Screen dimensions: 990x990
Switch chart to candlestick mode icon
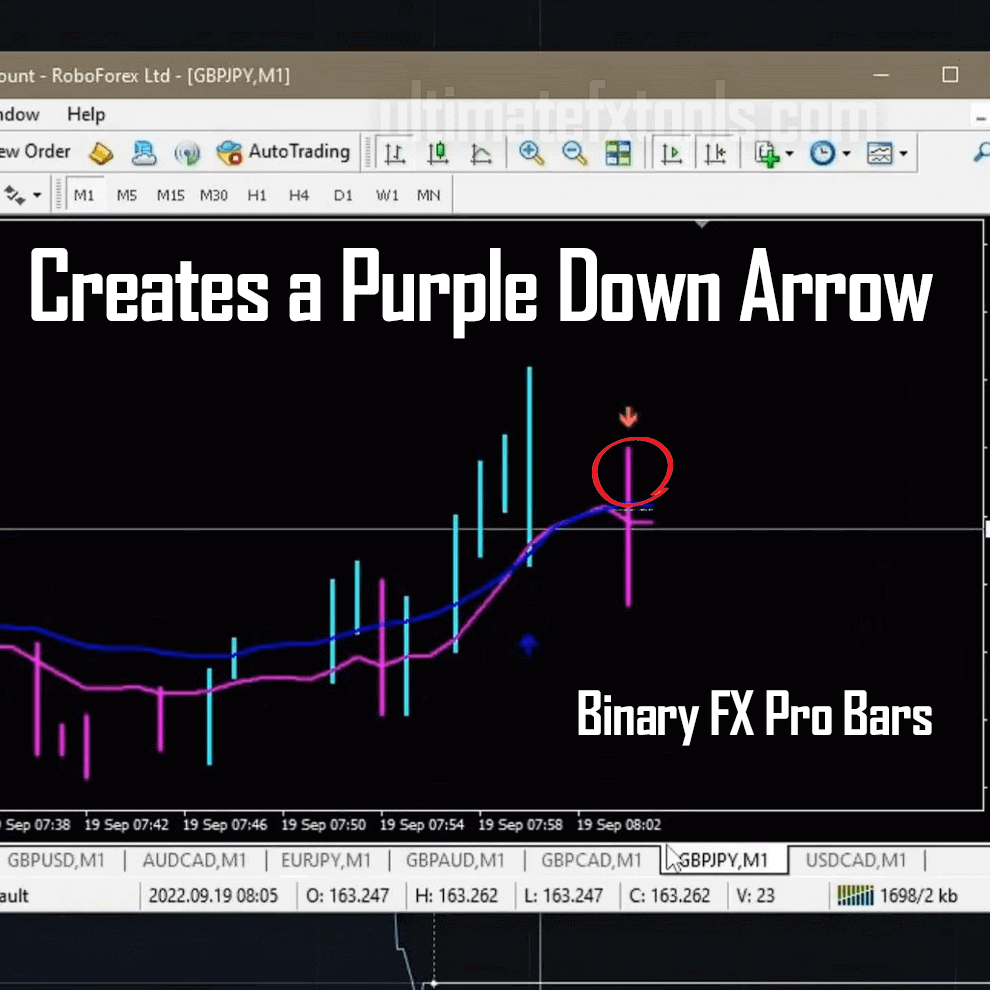[x=436, y=152]
